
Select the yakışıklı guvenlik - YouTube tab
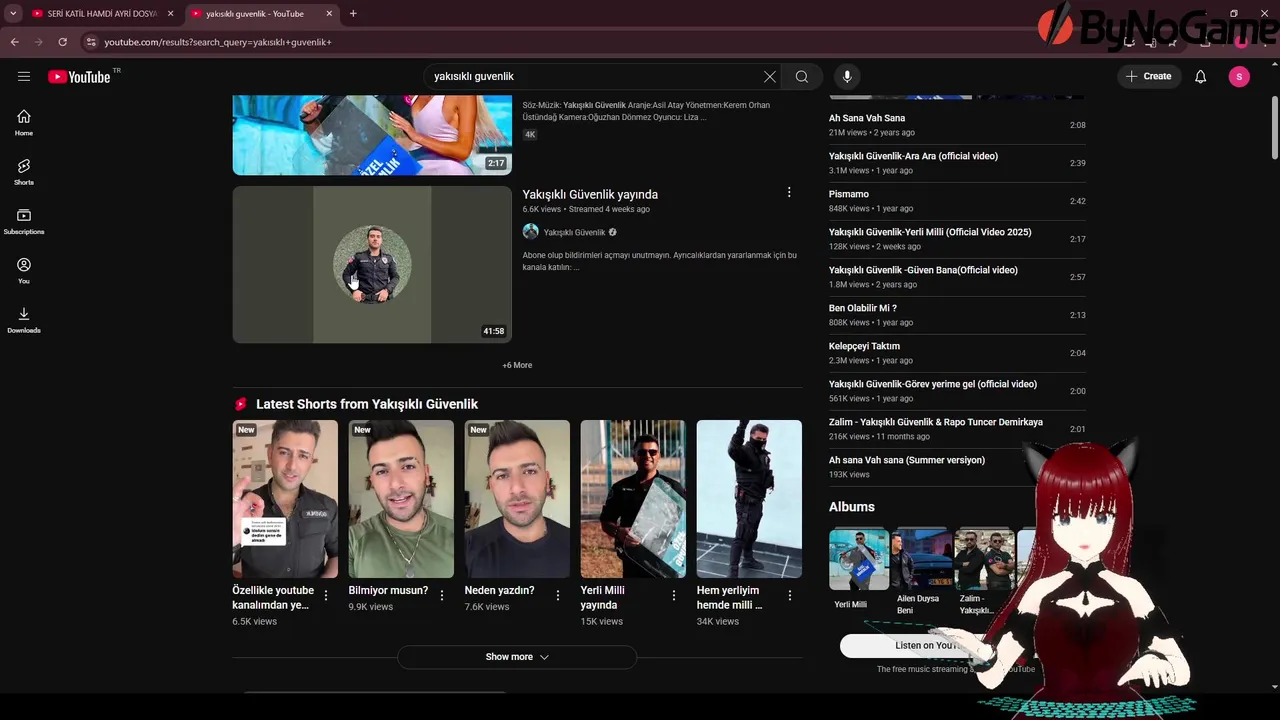(x=260, y=13)
